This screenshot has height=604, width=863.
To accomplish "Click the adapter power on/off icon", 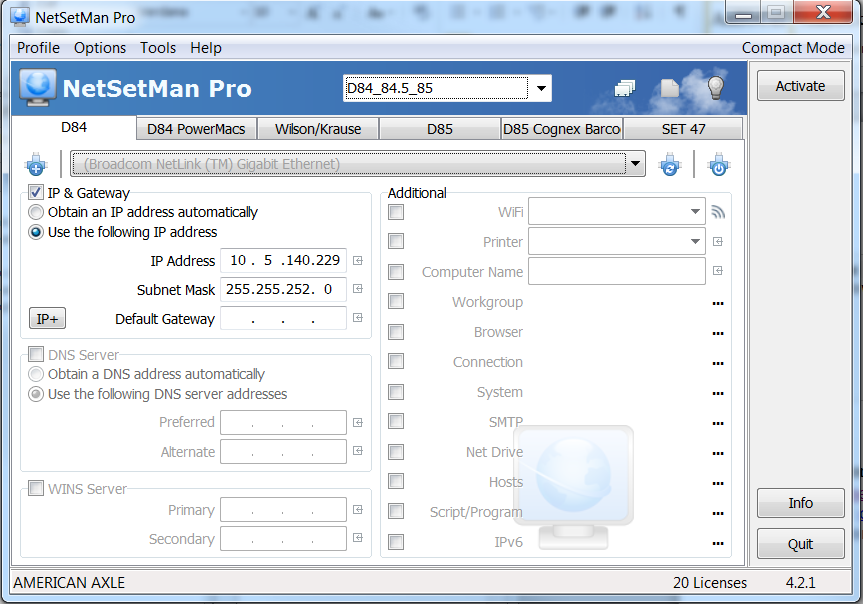I will [x=719, y=164].
